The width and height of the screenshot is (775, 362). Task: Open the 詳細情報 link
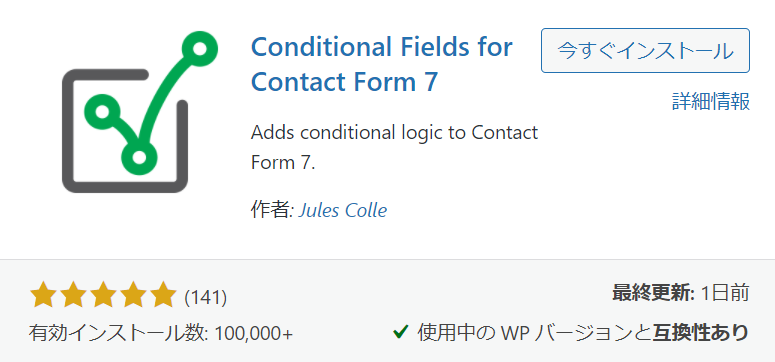point(711,101)
